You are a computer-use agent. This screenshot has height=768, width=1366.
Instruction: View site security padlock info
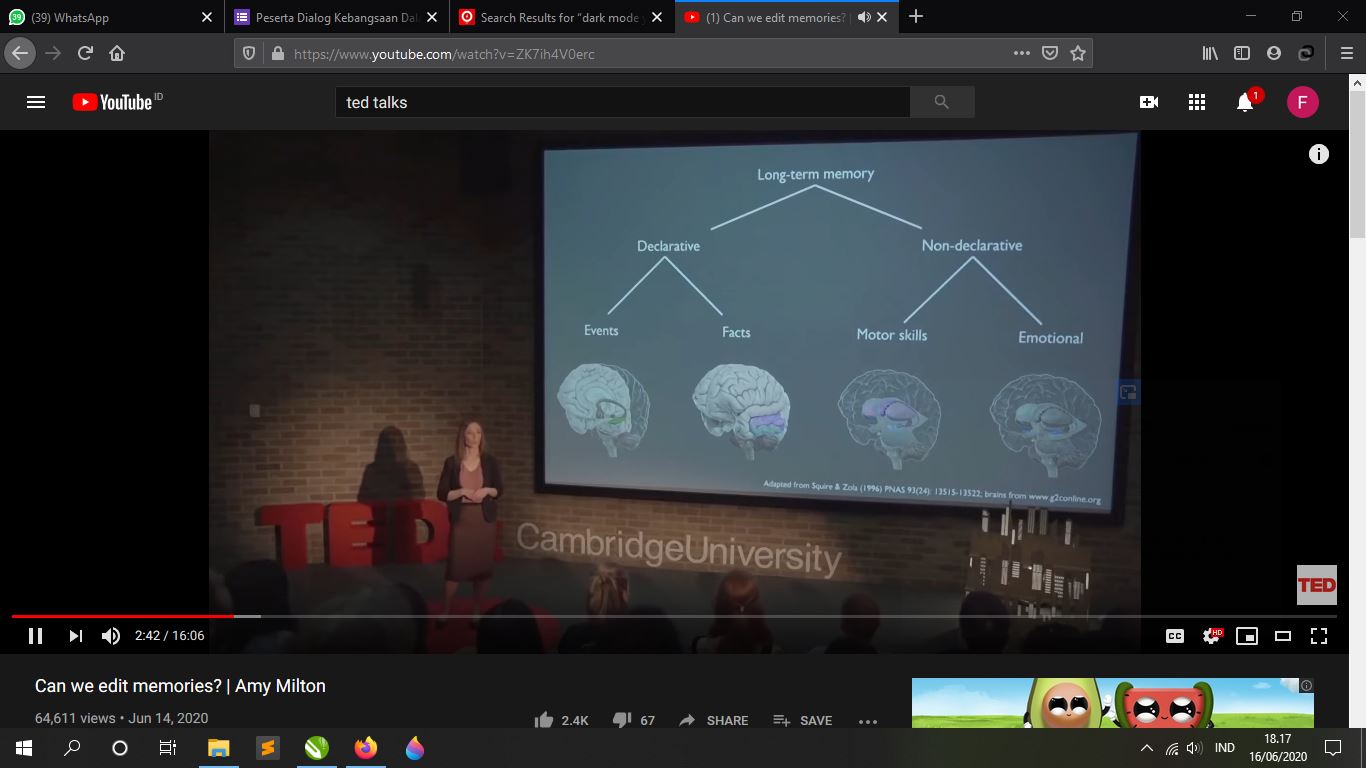[277, 53]
